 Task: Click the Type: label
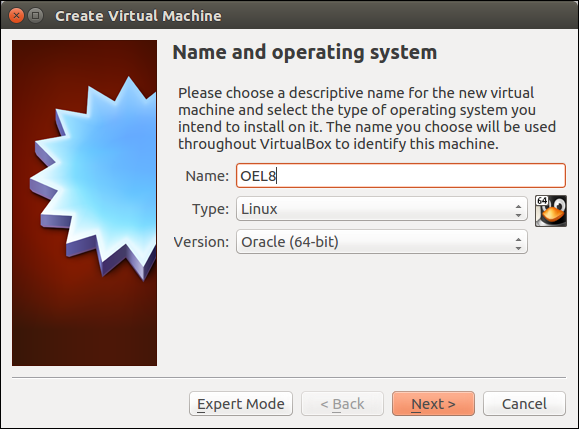[210, 209]
